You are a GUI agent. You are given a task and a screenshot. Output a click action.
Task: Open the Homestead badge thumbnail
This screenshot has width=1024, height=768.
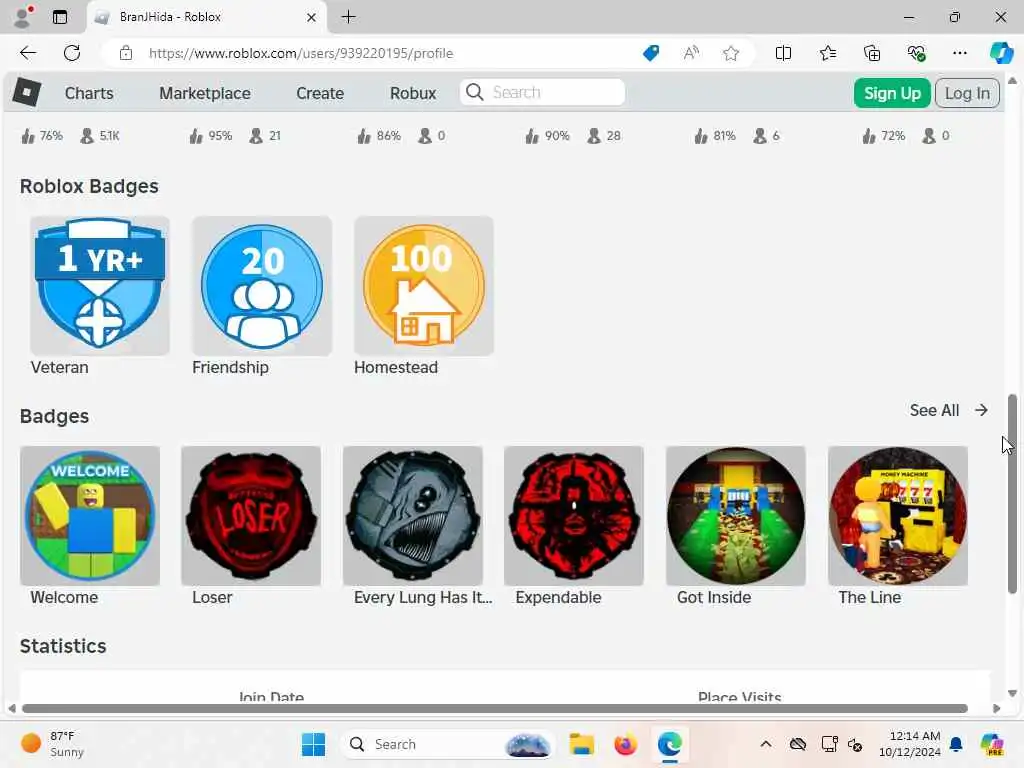coord(424,285)
